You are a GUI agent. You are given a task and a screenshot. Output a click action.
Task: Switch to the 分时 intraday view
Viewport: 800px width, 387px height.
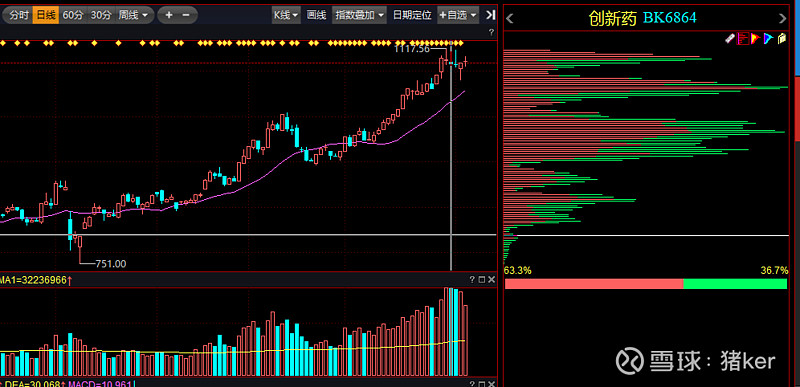point(19,15)
